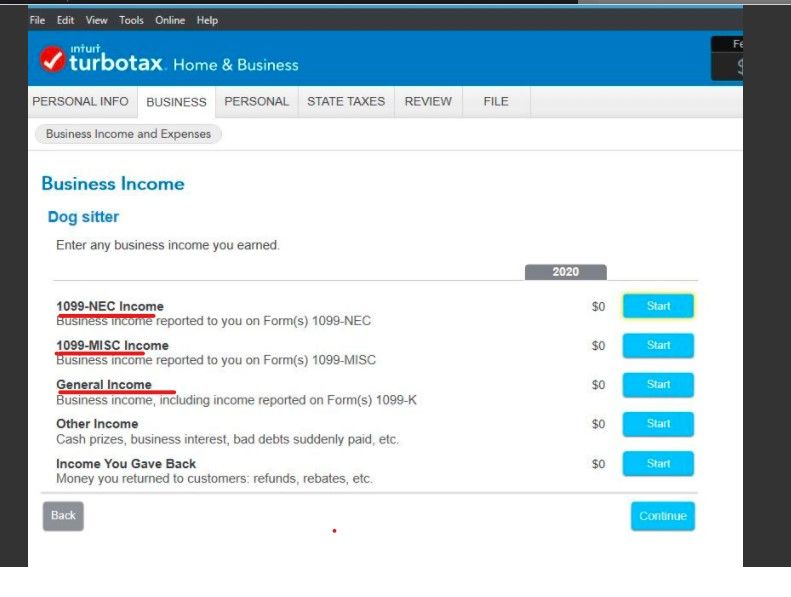Open the Help menu
The image size is (791, 597).
(207, 20)
